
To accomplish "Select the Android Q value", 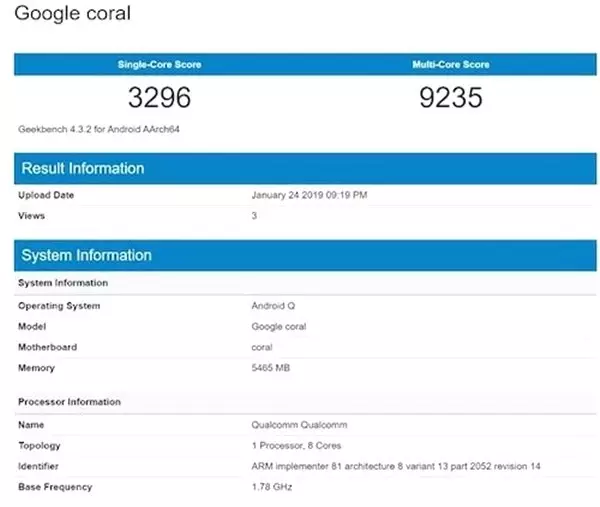I will (x=273, y=306).
